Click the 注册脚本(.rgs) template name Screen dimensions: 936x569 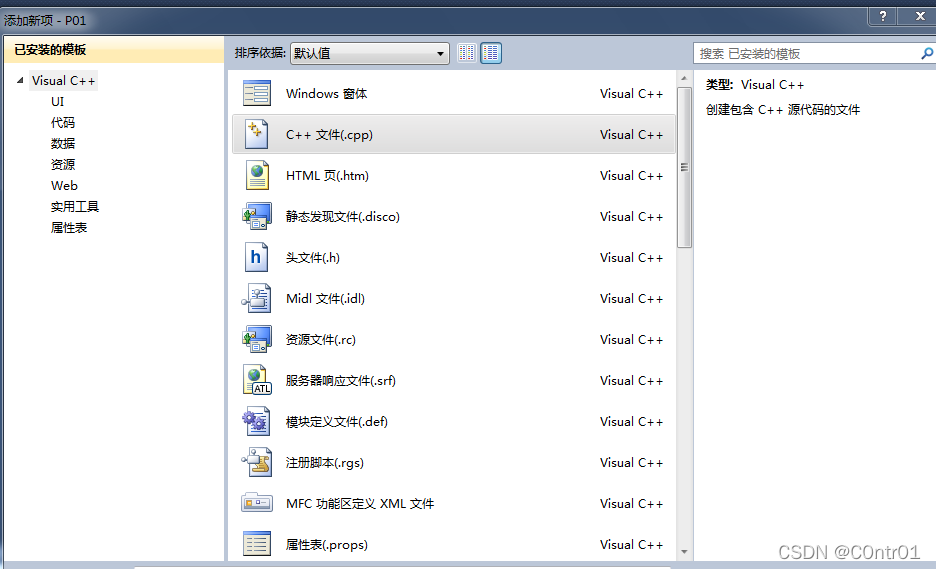(325, 463)
